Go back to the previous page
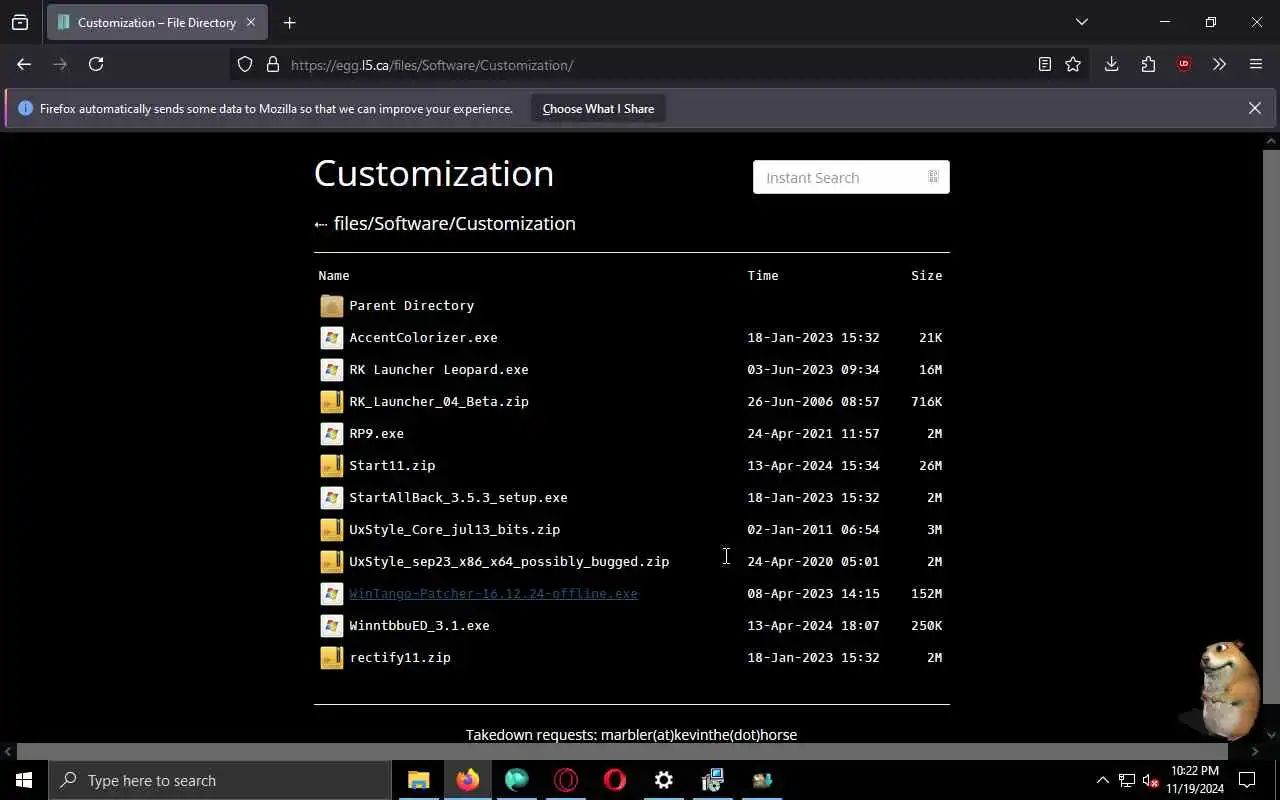Screen dimensions: 1280x800 24,64
